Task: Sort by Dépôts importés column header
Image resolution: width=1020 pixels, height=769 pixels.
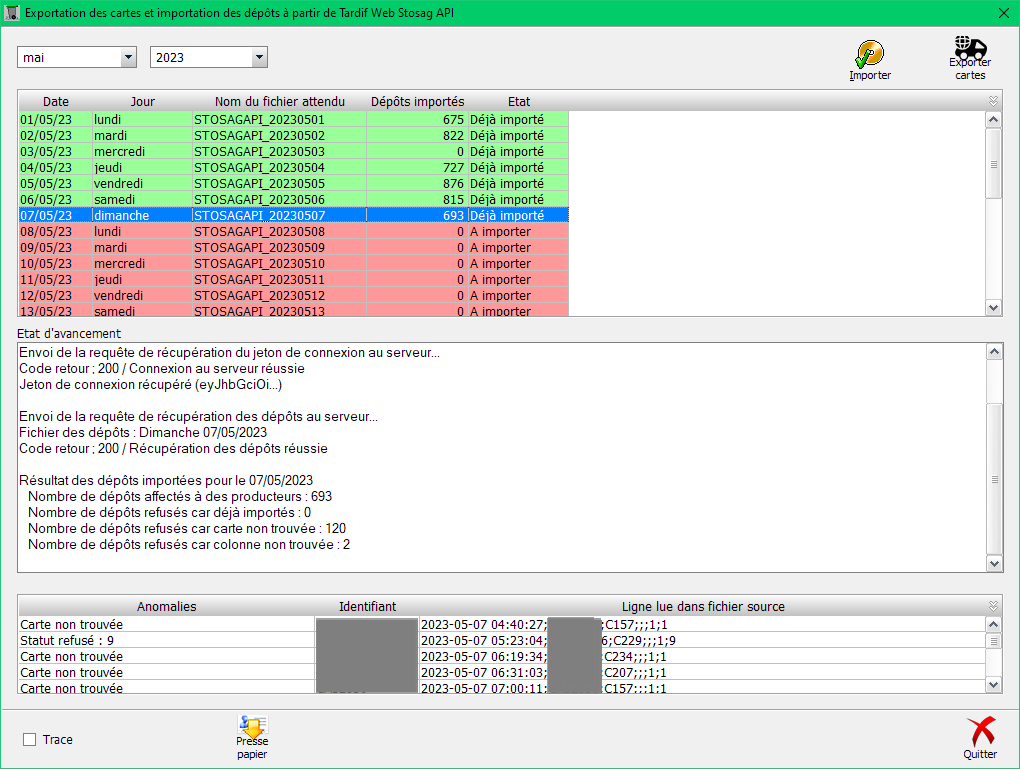Action: coord(417,101)
